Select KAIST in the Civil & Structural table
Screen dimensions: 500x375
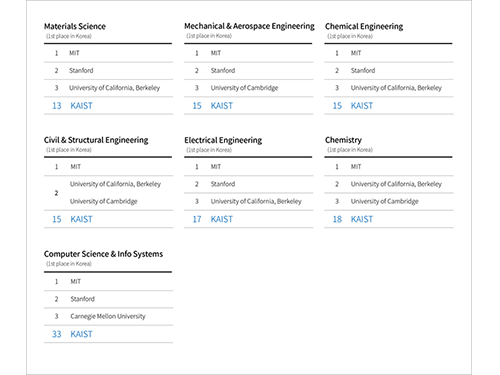(81, 219)
